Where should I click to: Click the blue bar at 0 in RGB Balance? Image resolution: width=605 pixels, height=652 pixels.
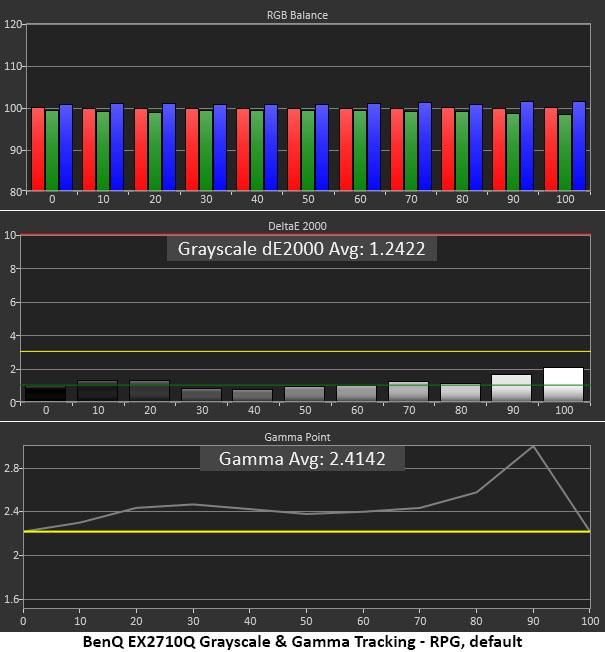point(66,148)
